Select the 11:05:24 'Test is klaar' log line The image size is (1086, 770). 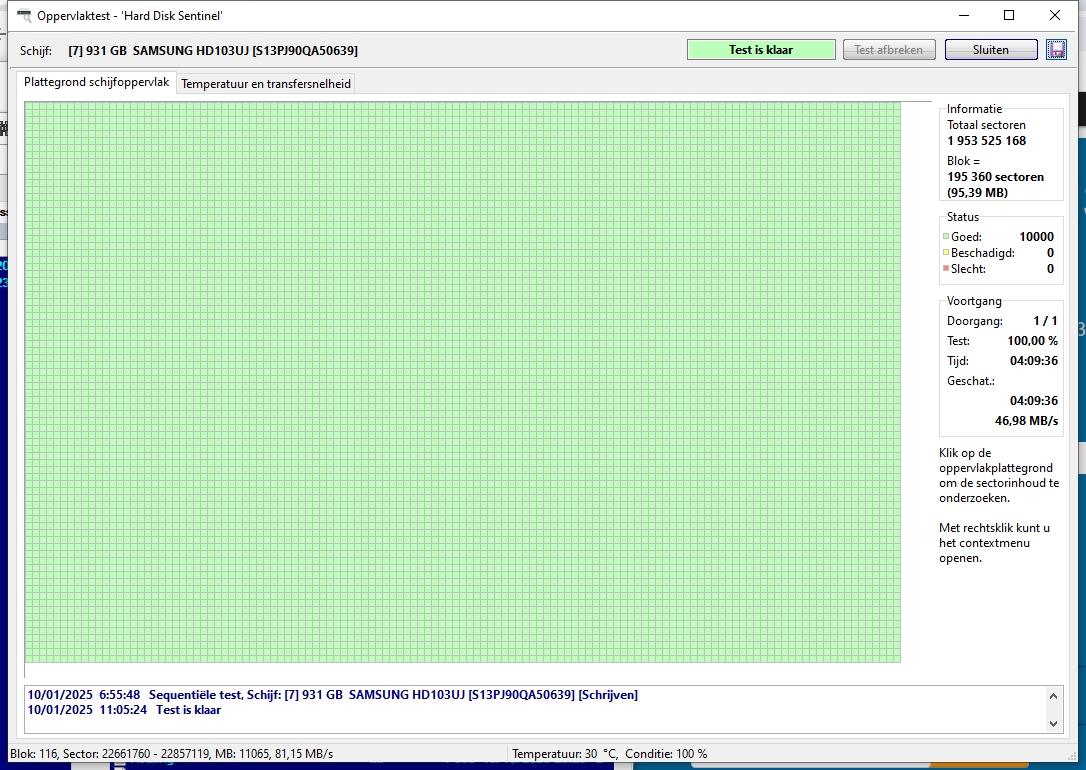(124, 710)
